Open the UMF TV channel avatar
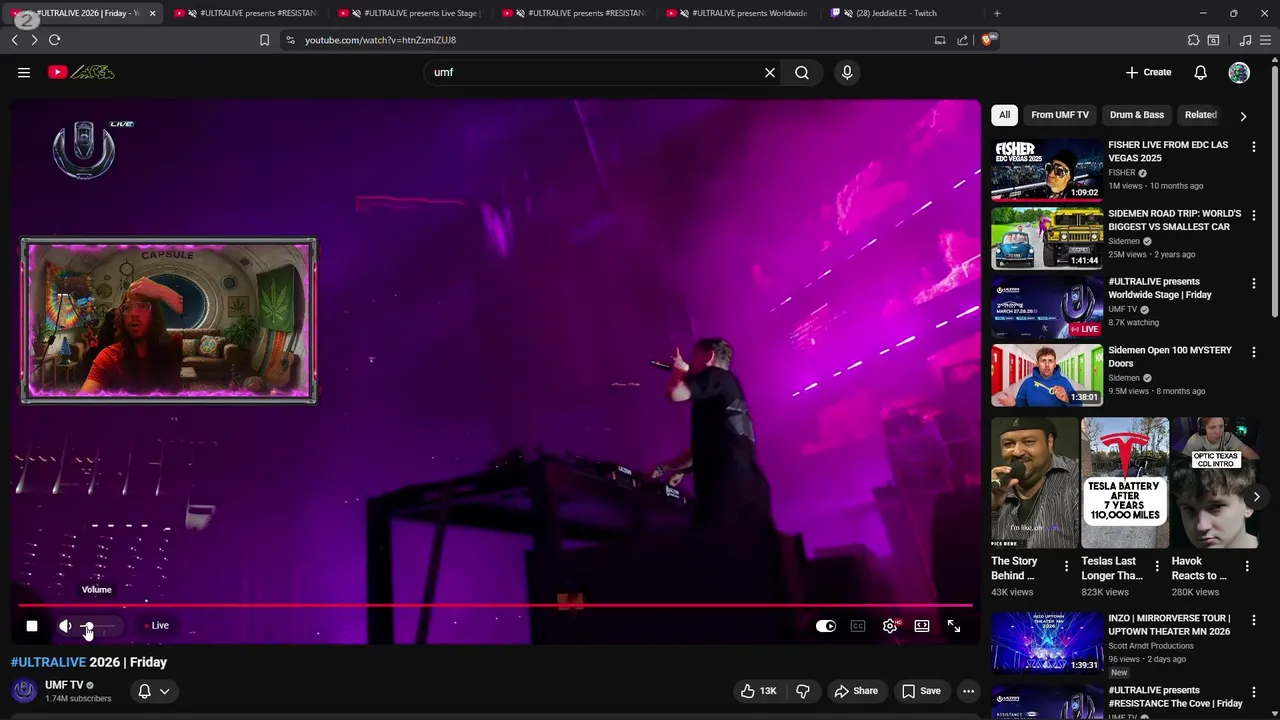The width and height of the screenshot is (1280, 720). [24, 691]
